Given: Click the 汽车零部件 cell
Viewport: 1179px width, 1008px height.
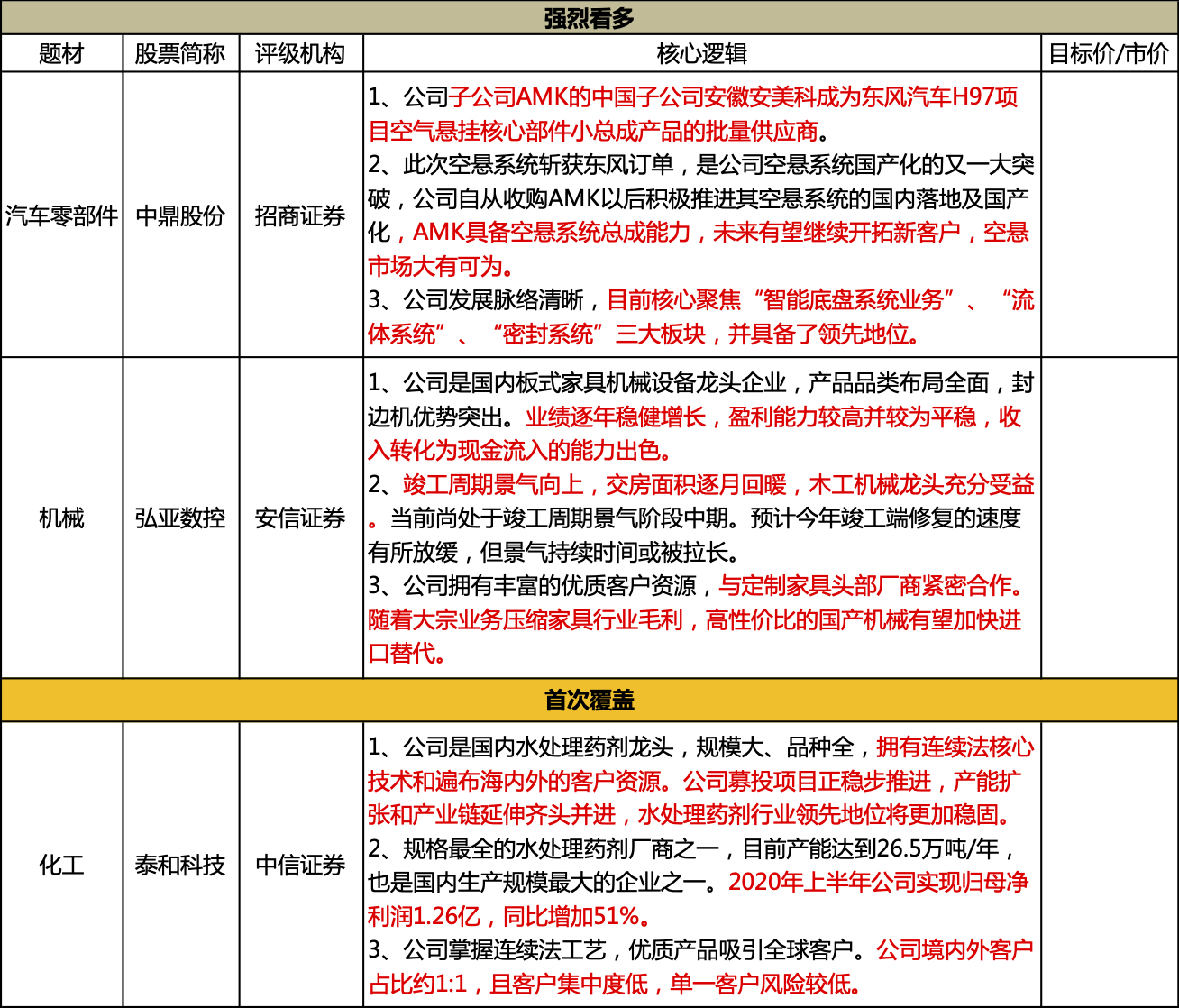Looking at the screenshot, I should coord(62,215).
